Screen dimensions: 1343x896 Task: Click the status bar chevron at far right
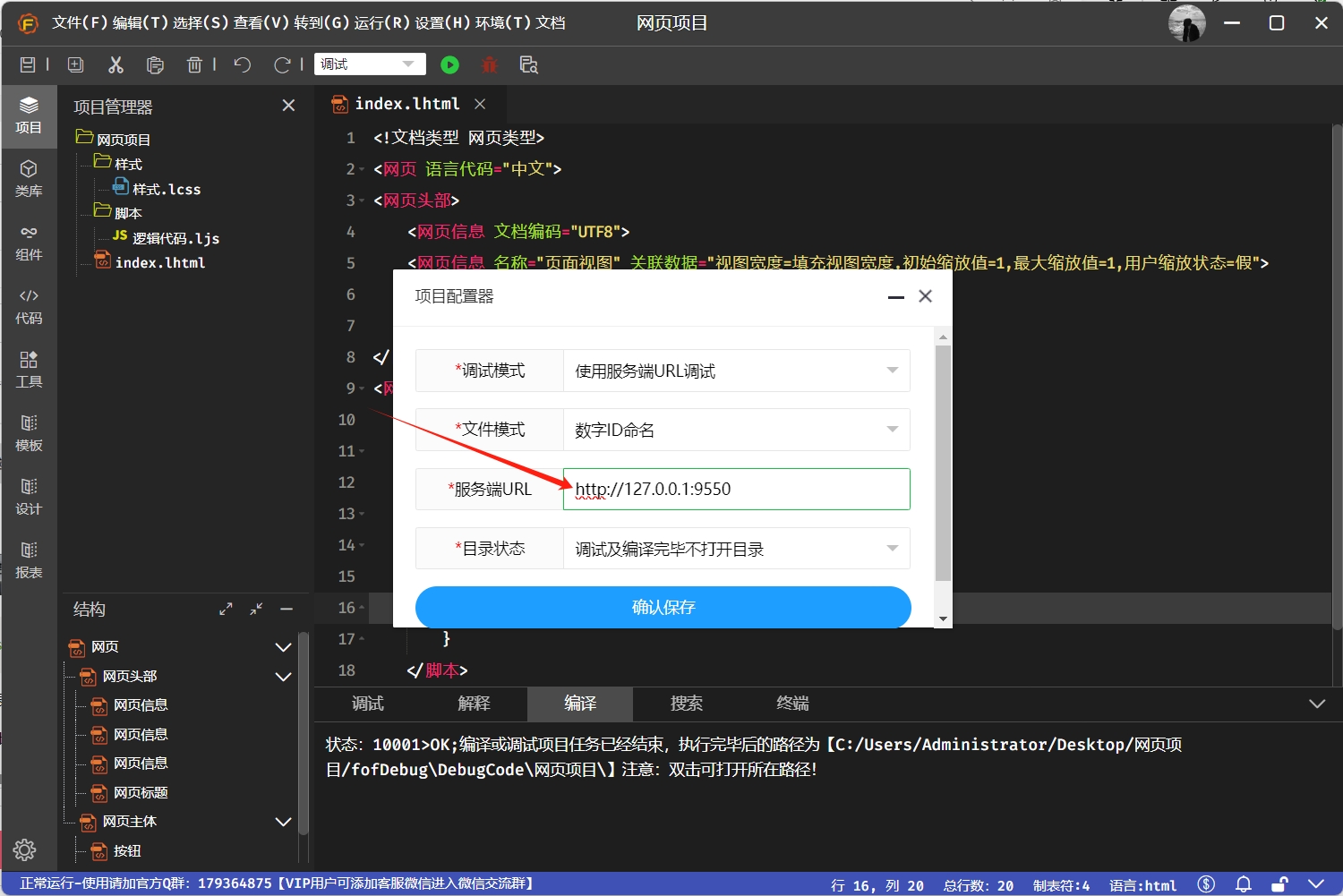1315,884
